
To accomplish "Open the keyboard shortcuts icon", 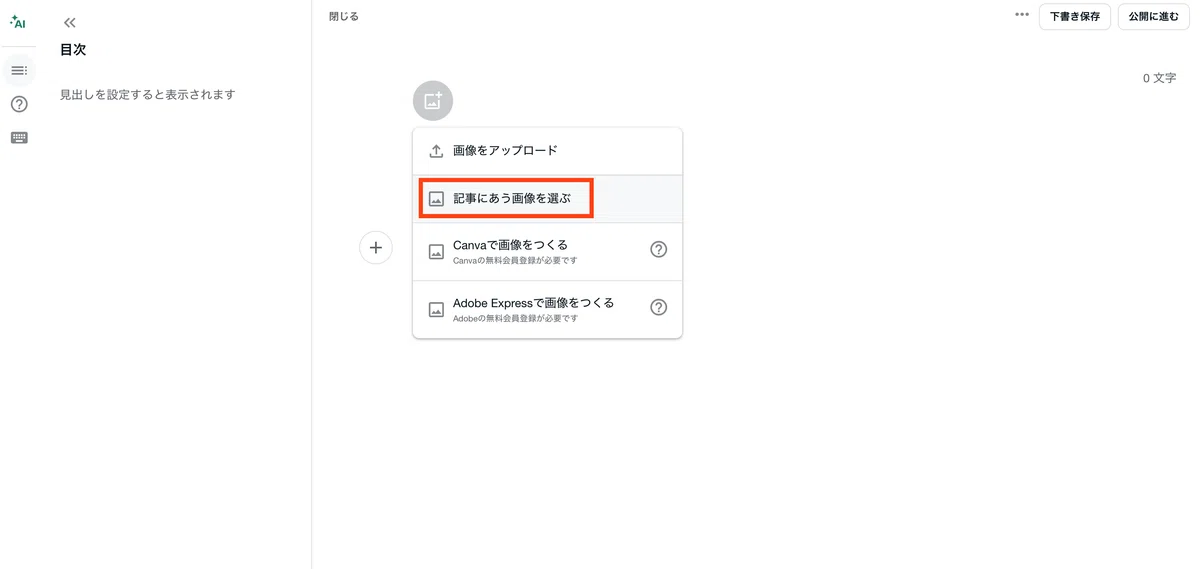I will pos(19,138).
